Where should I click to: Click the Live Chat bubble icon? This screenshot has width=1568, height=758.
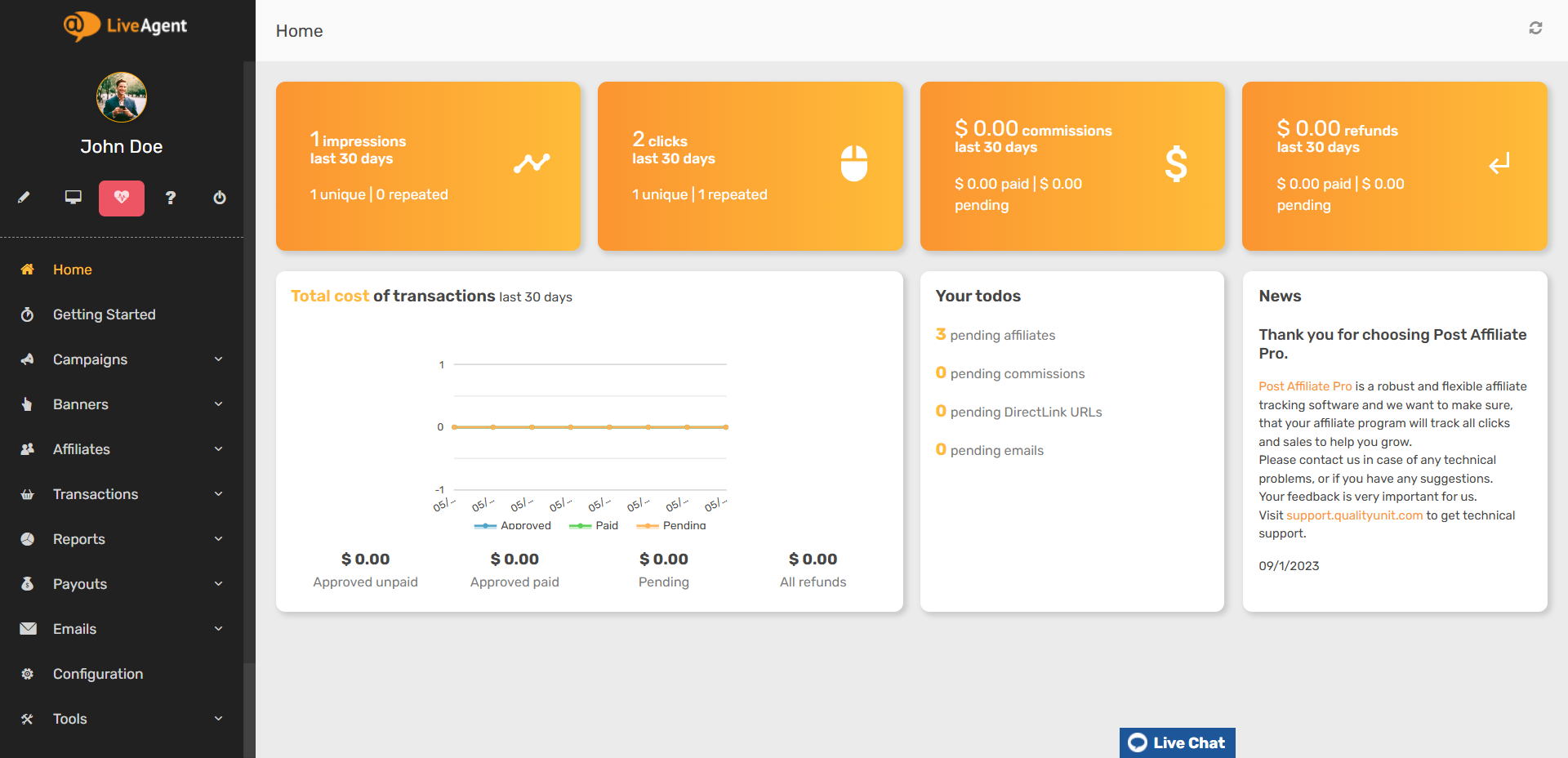click(x=1138, y=742)
